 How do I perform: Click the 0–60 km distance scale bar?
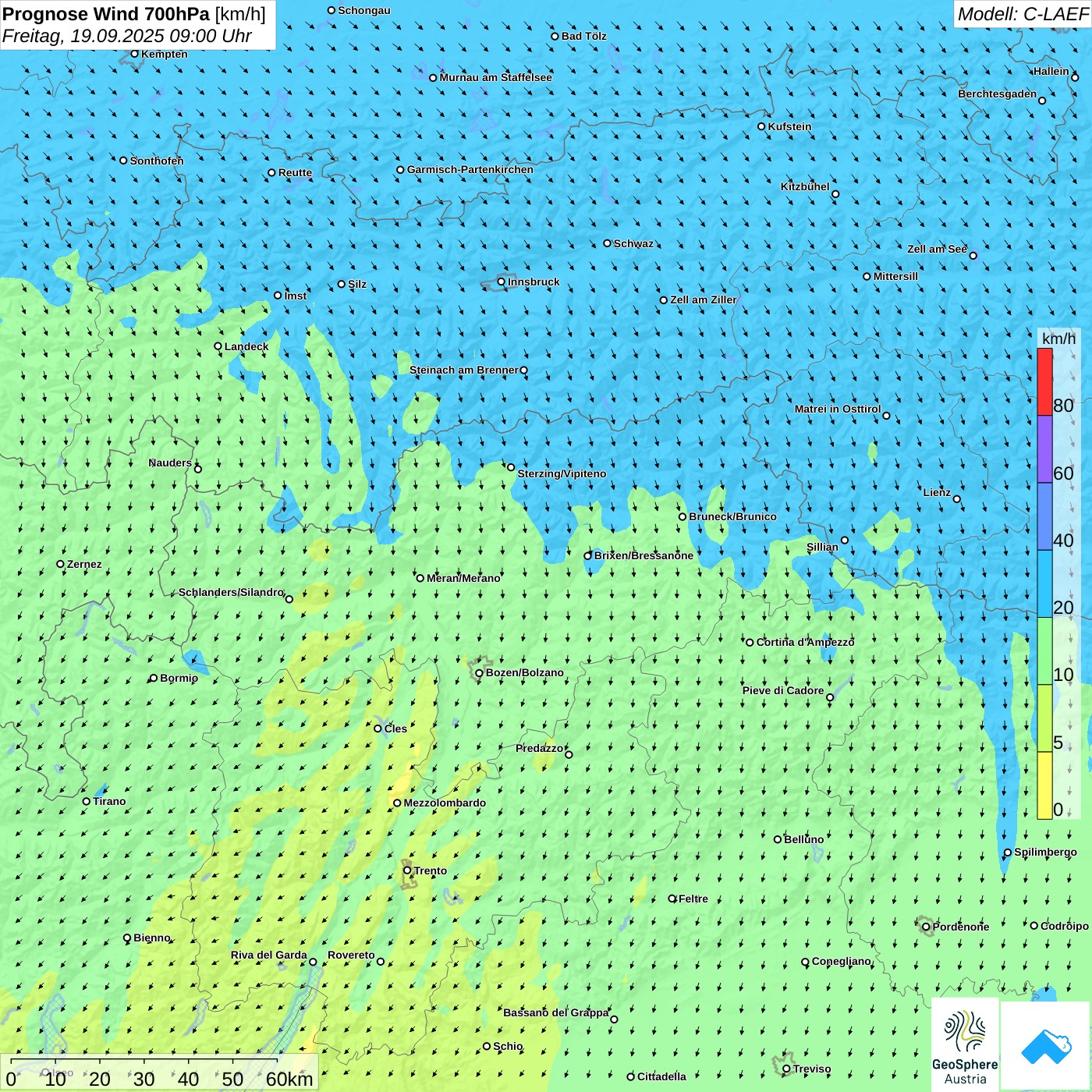(x=159, y=1072)
